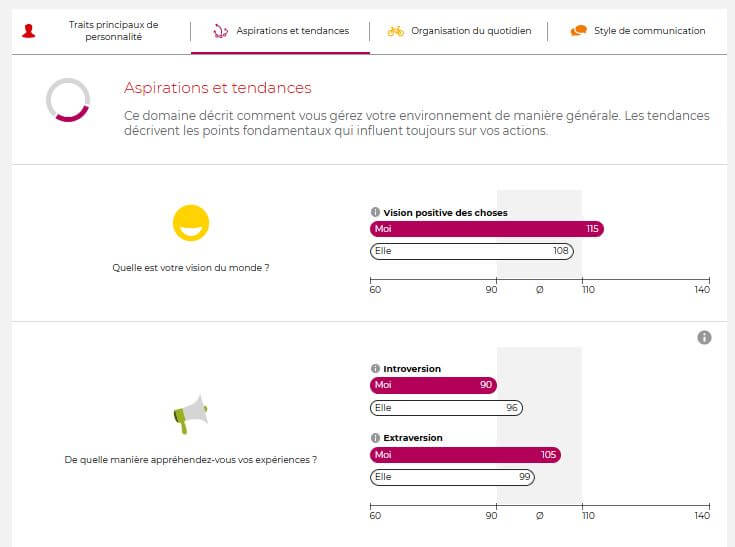Click the Elle Extraversion bar showing 99

[x=452, y=477]
